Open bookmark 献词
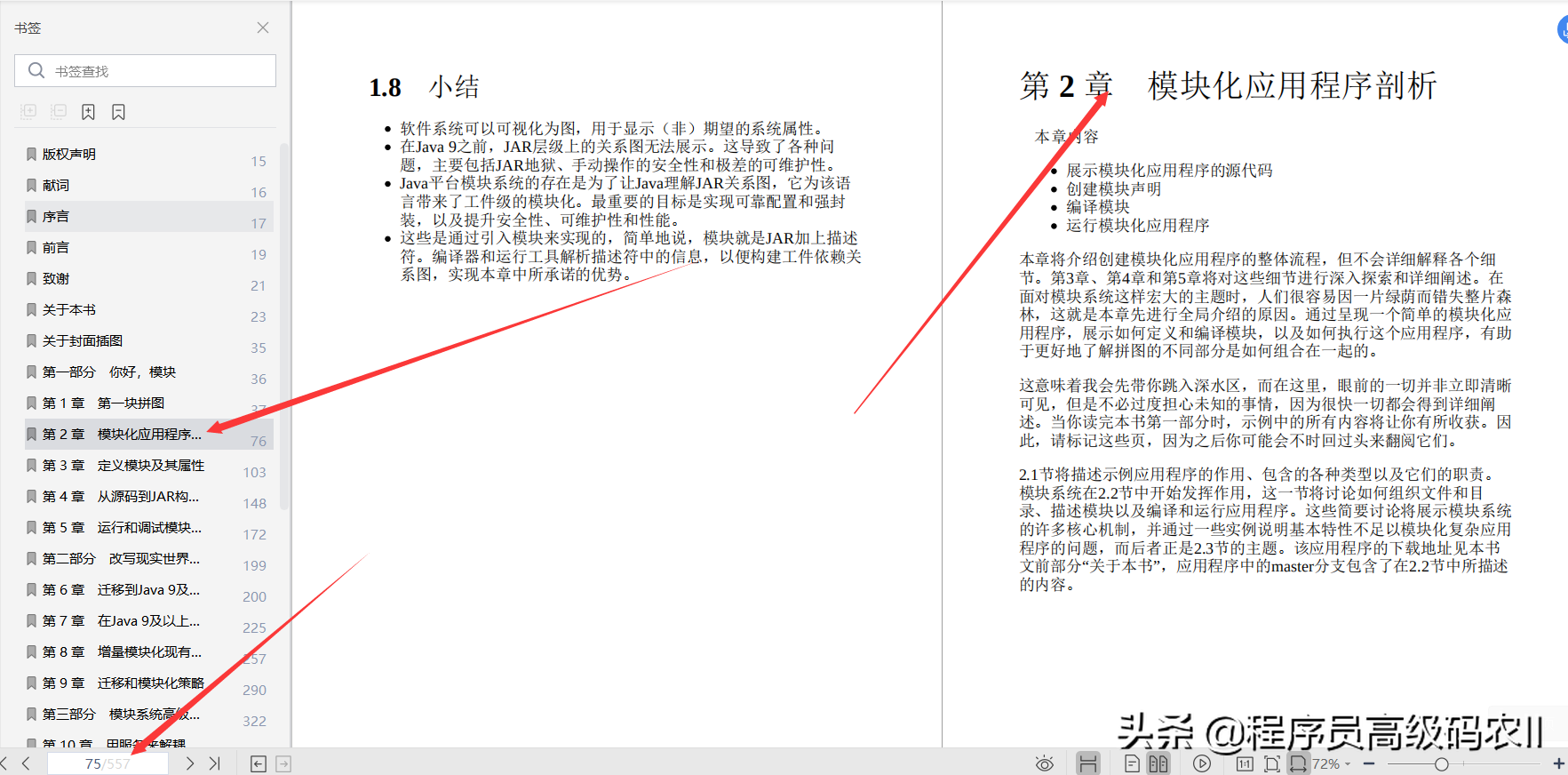 click(148, 186)
